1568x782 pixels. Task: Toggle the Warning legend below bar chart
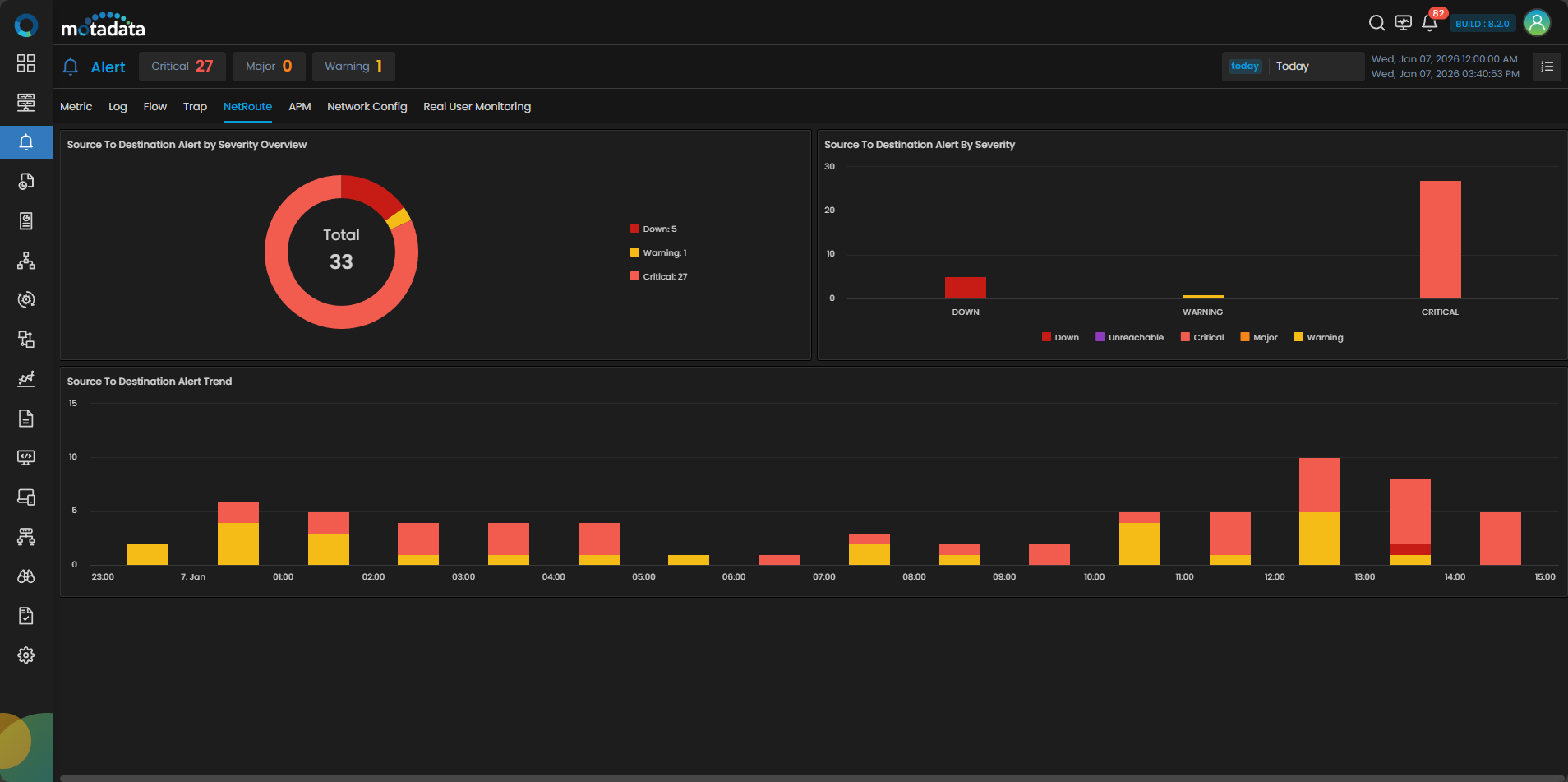[x=1318, y=337]
